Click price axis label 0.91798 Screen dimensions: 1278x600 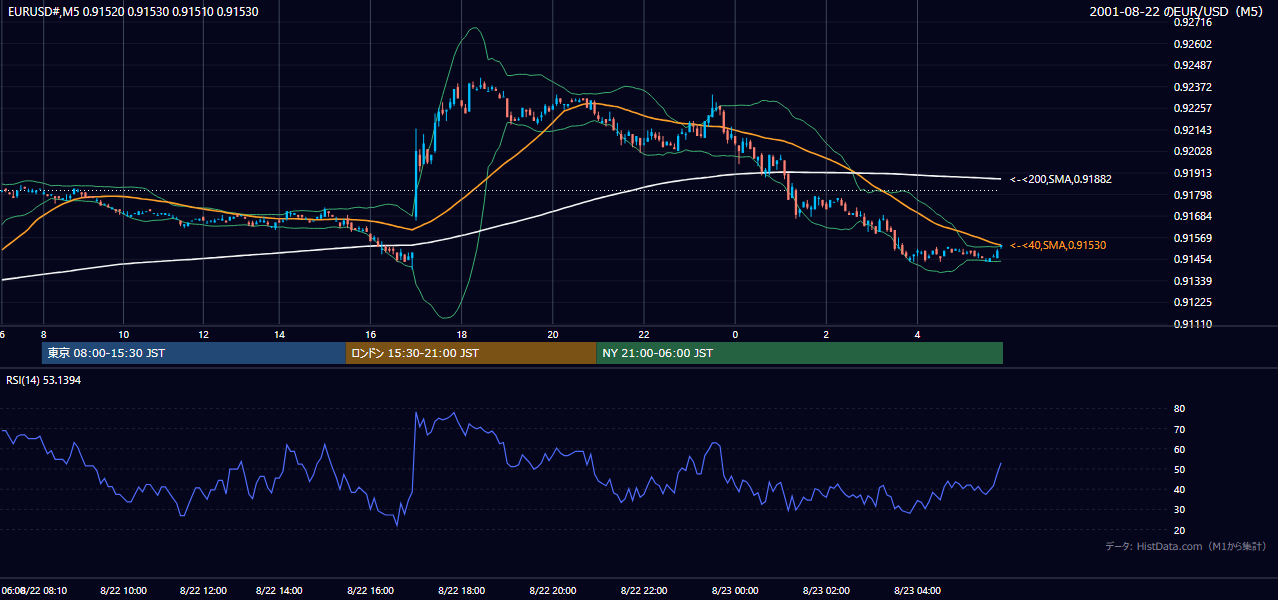click(x=1192, y=195)
